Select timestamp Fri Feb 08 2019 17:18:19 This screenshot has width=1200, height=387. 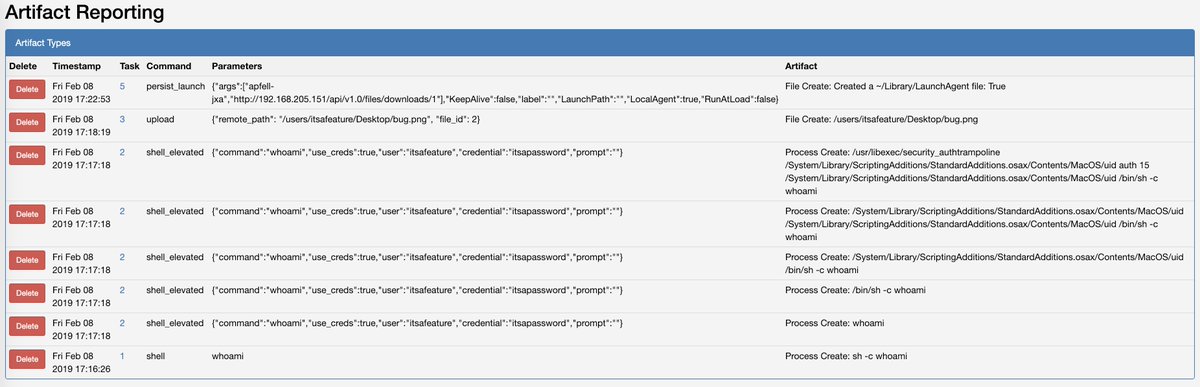[x=80, y=125]
